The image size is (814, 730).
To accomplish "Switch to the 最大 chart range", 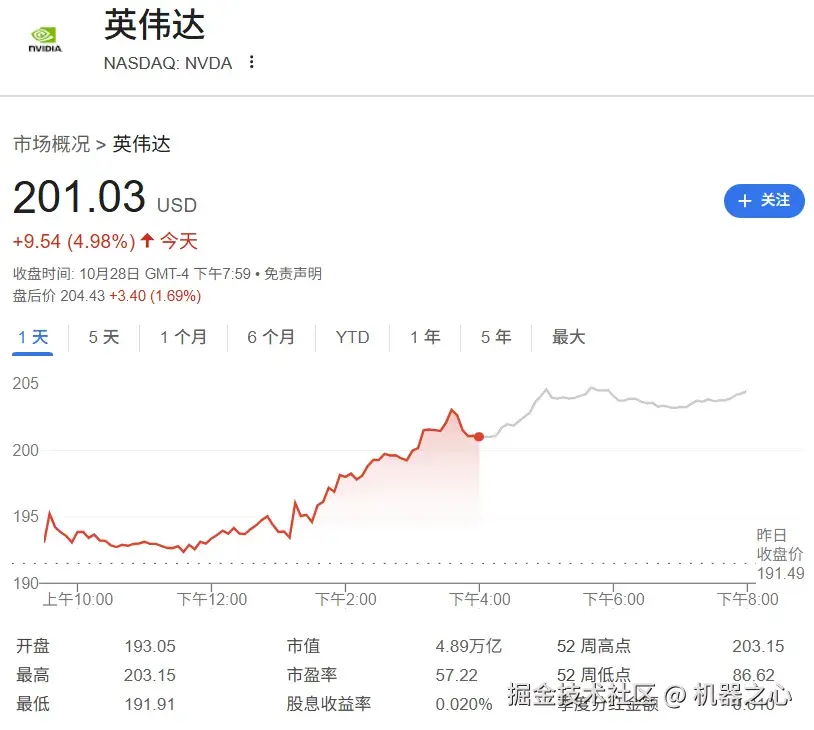I will click(568, 337).
